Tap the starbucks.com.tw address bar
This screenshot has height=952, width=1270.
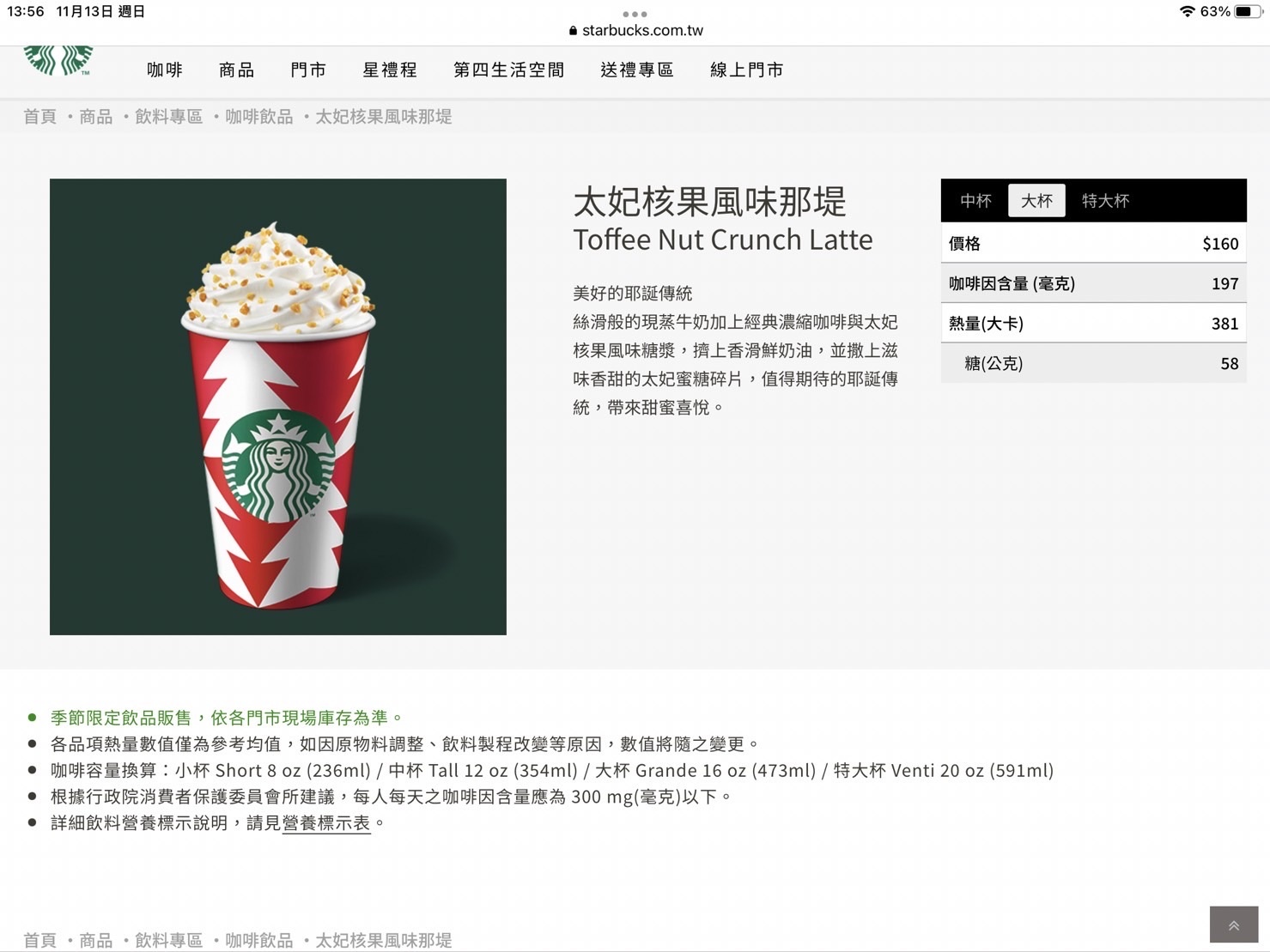point(635,30)
